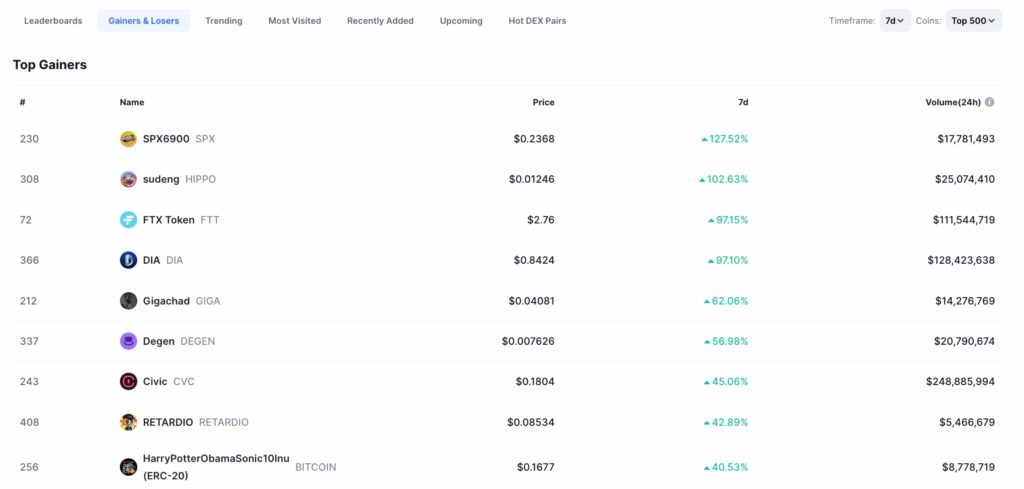
Task: Click the Top Gainers heading
Action: (50, 65)
